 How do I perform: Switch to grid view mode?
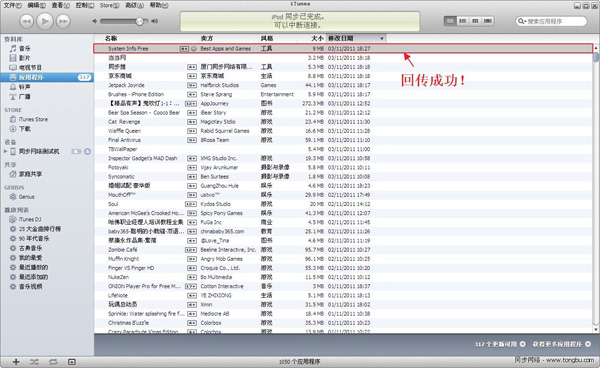click(x=475, y=21)
